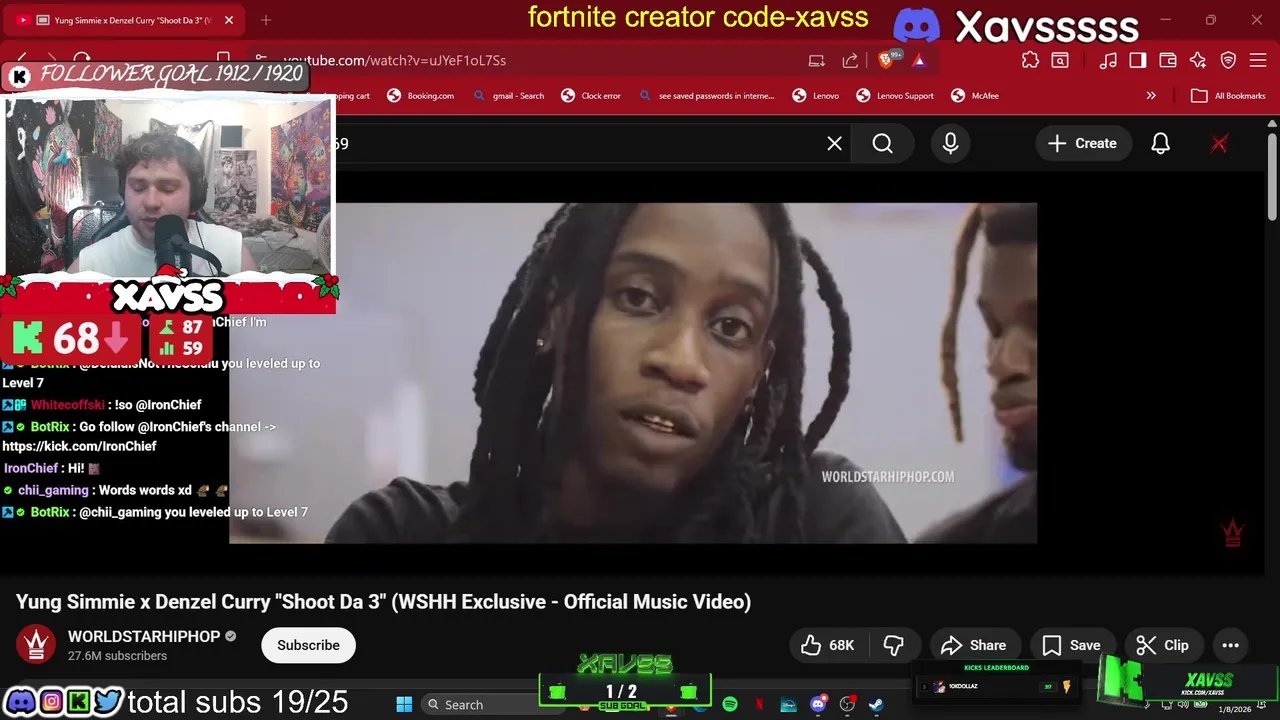Viewport: 1280px width, 720px height.
Task: Click the Share button
Action: pos(973,645)
